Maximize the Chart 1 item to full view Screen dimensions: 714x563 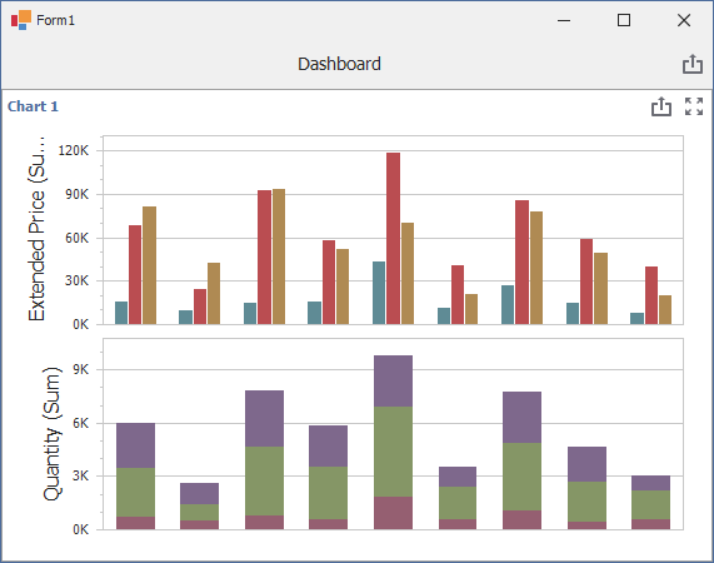694,107
